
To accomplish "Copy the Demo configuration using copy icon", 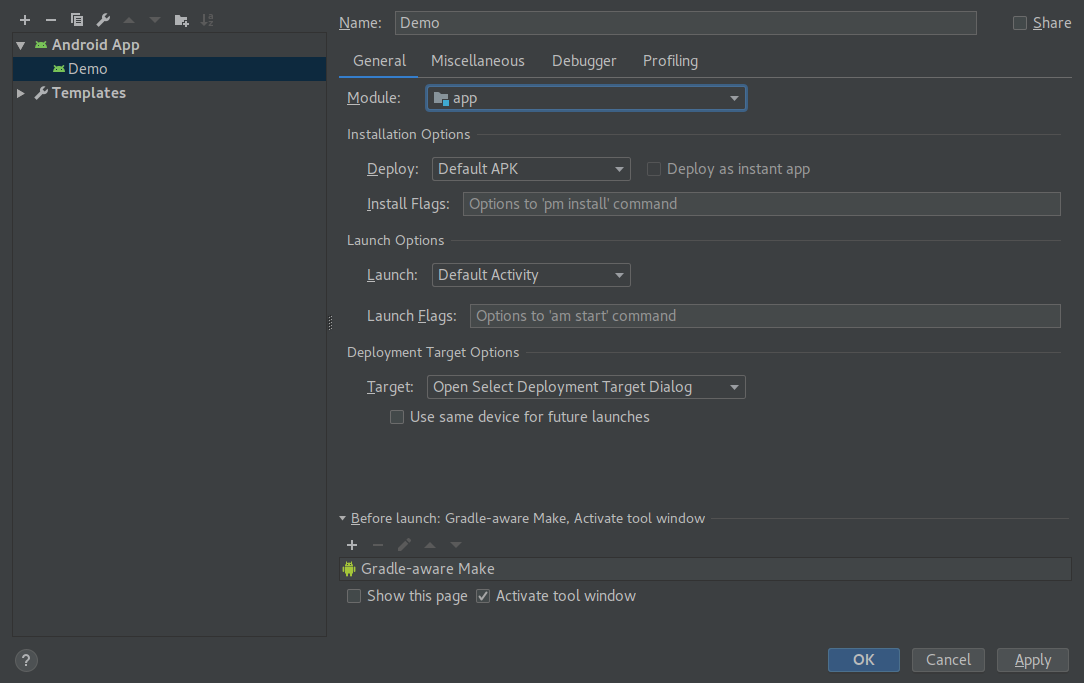I will pyautogui.click(x=76, y=19).
